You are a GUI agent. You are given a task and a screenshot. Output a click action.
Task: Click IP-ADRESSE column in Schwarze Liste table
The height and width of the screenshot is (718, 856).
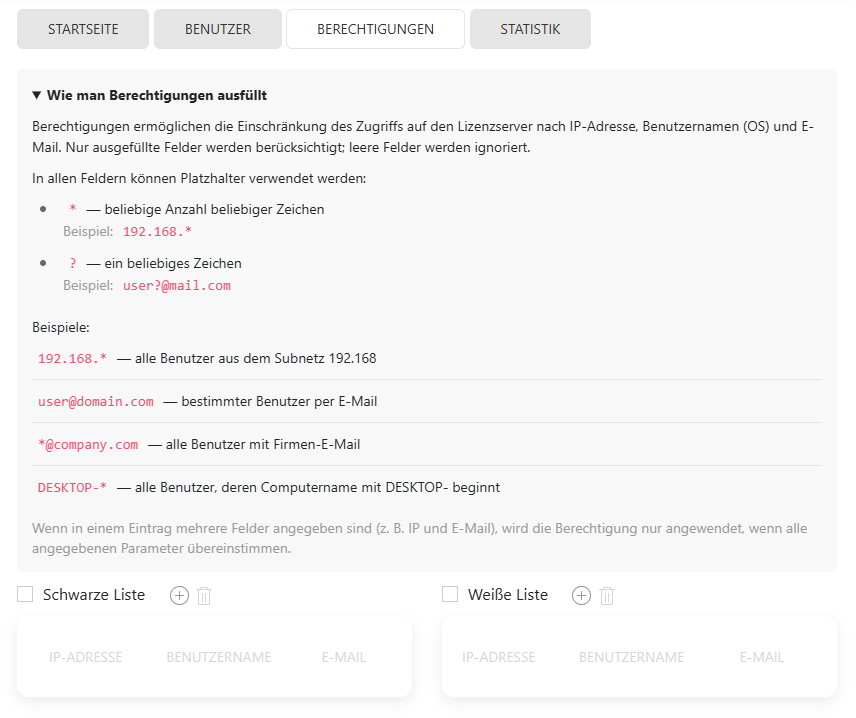(x=86, y=657)
